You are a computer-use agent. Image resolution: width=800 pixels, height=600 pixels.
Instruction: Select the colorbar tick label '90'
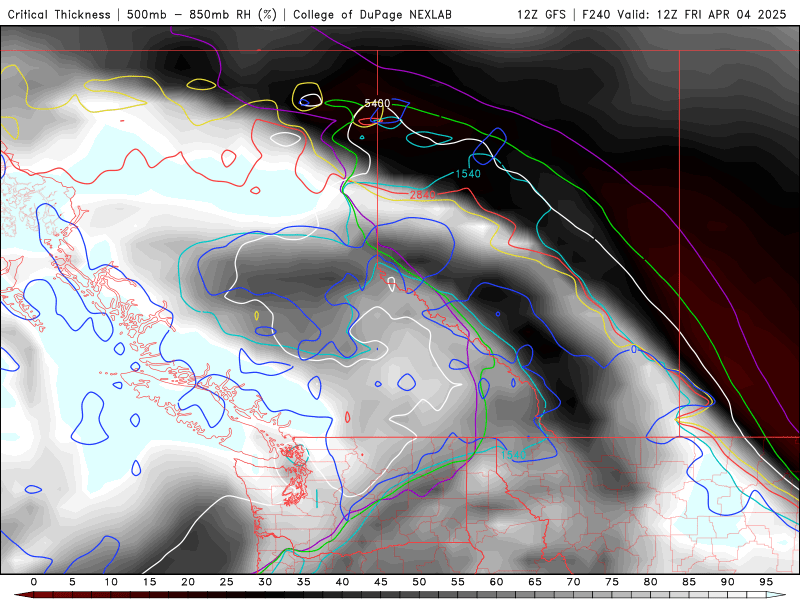click(x=728, y=582)
